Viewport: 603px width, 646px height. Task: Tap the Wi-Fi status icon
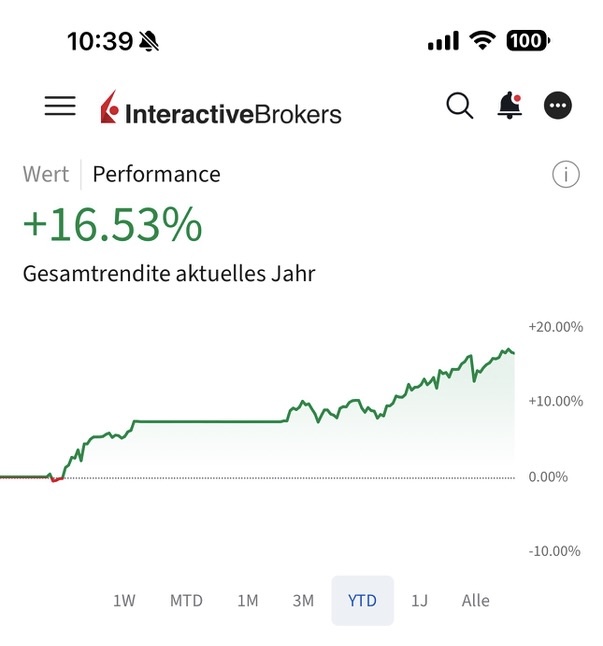click(x=484, y=41)
